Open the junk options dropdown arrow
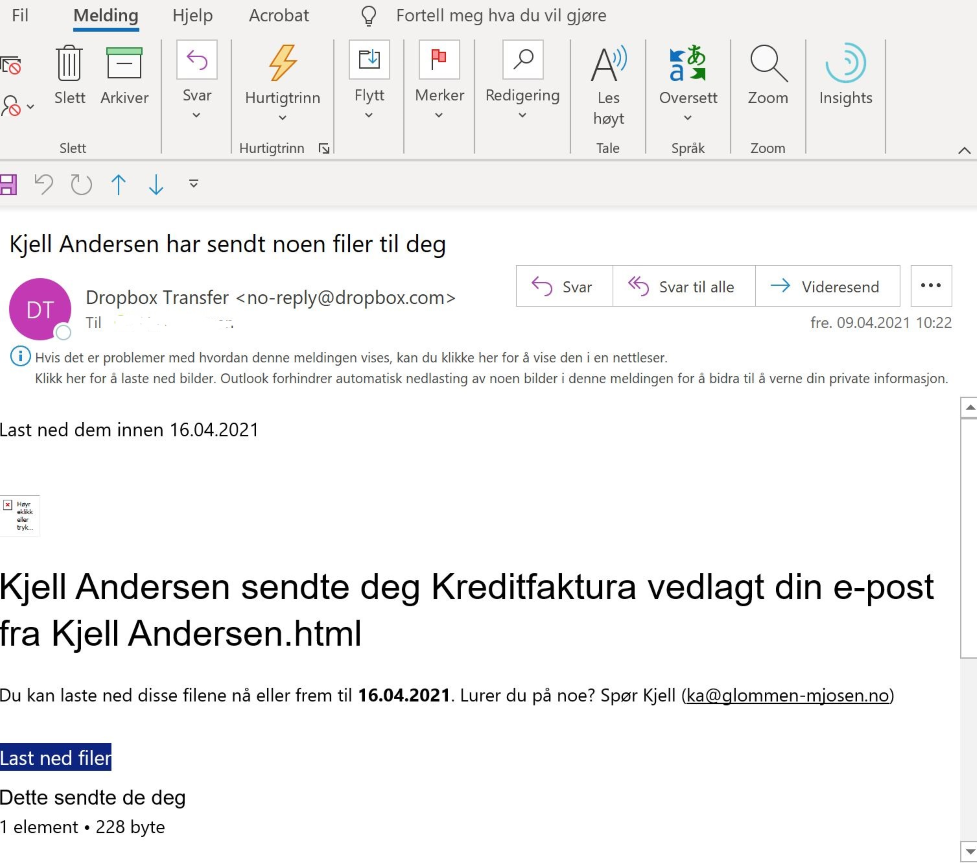 pyautogui.click(x=31, y=107)
